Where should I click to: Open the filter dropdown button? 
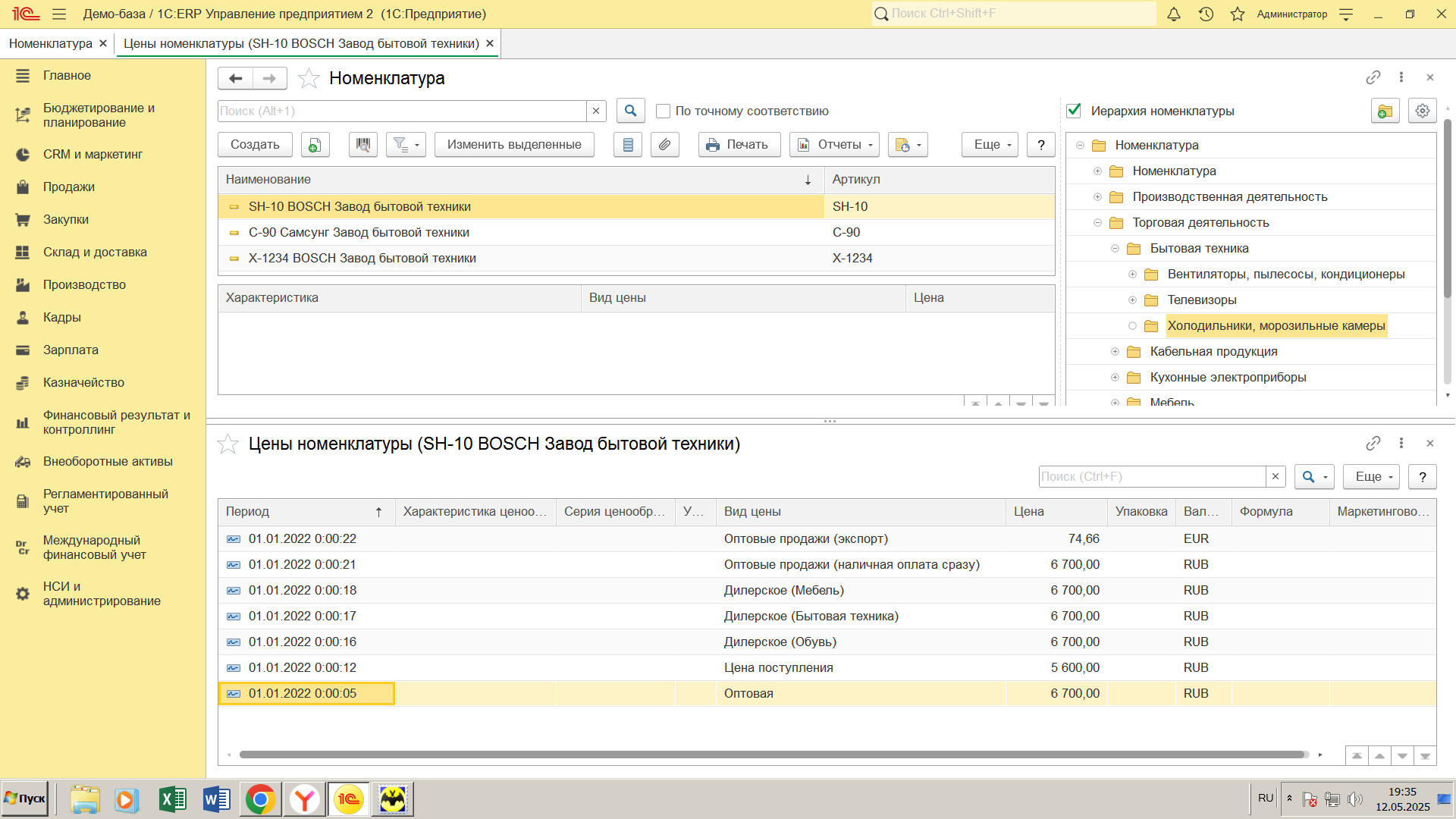[x=406, y=145]
